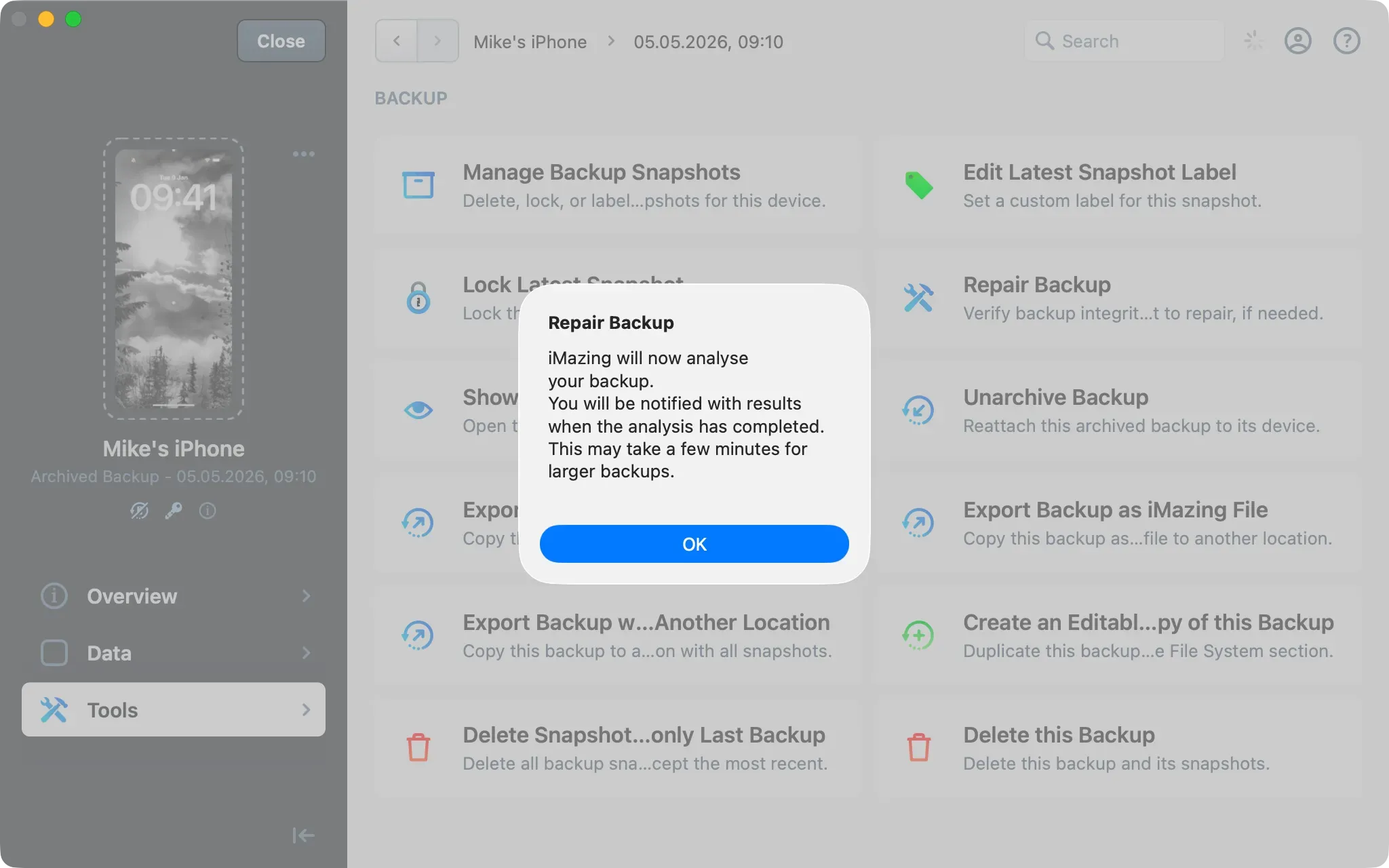This screenshot has width=1389, height=868.
Task: Collapse the sidebar using the bottom arrow icon
Action: point(303,835)
